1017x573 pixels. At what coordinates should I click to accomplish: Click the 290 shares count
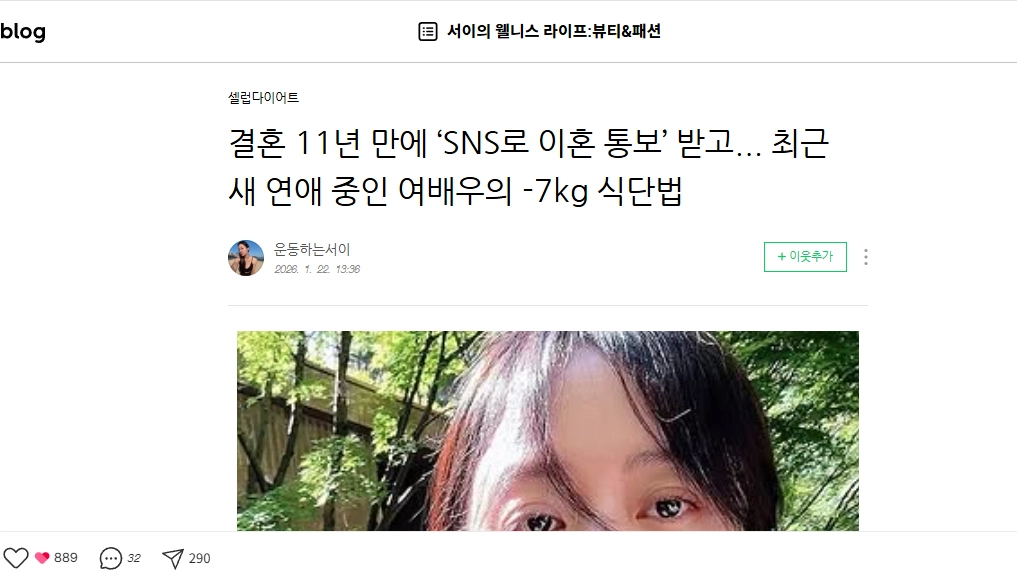(x=199, y=558)
